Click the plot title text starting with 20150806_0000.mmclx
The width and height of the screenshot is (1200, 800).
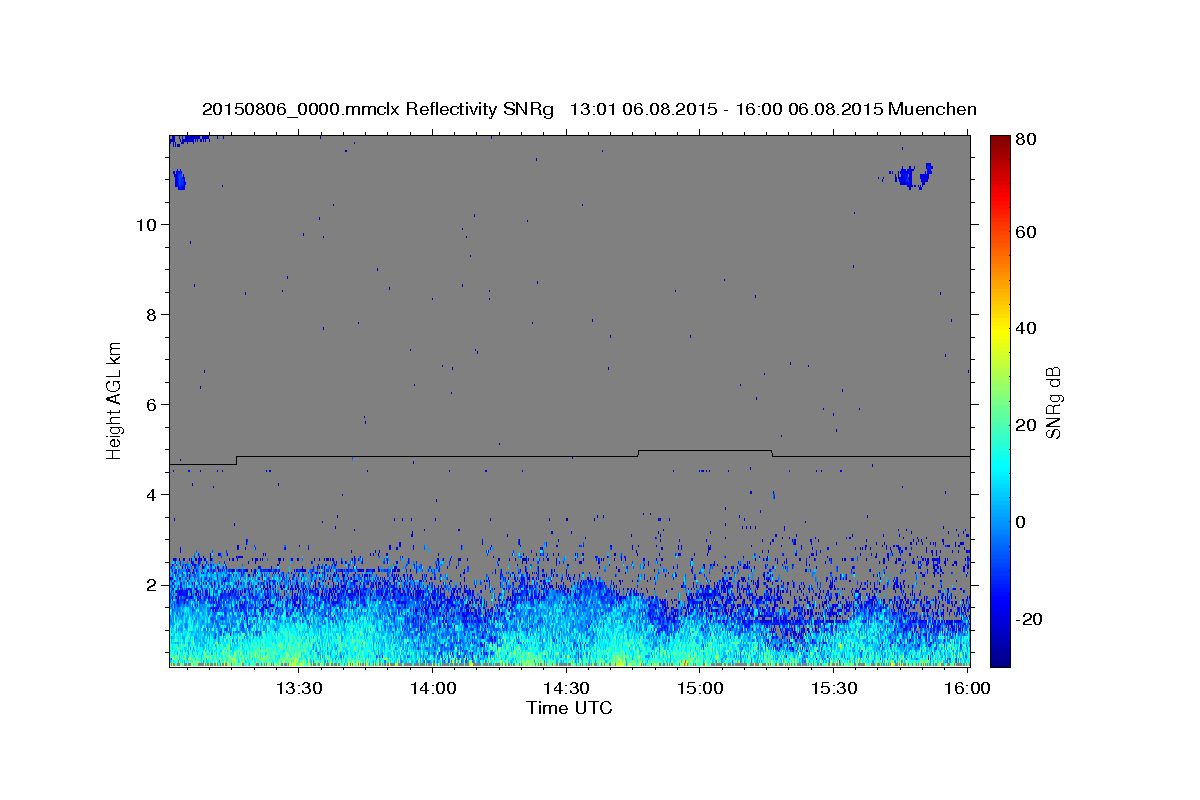pos(589,109)
